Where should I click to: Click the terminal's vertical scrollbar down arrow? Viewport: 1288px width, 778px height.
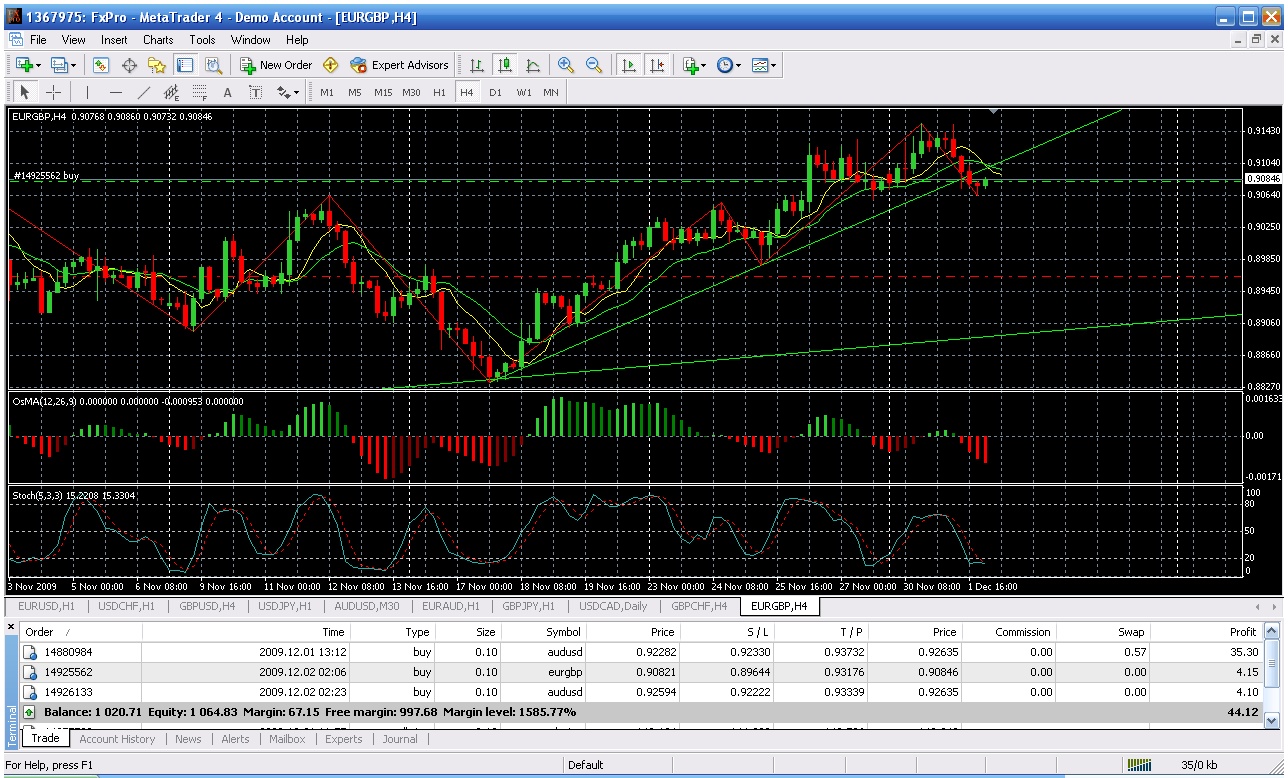pos(1271,719)
